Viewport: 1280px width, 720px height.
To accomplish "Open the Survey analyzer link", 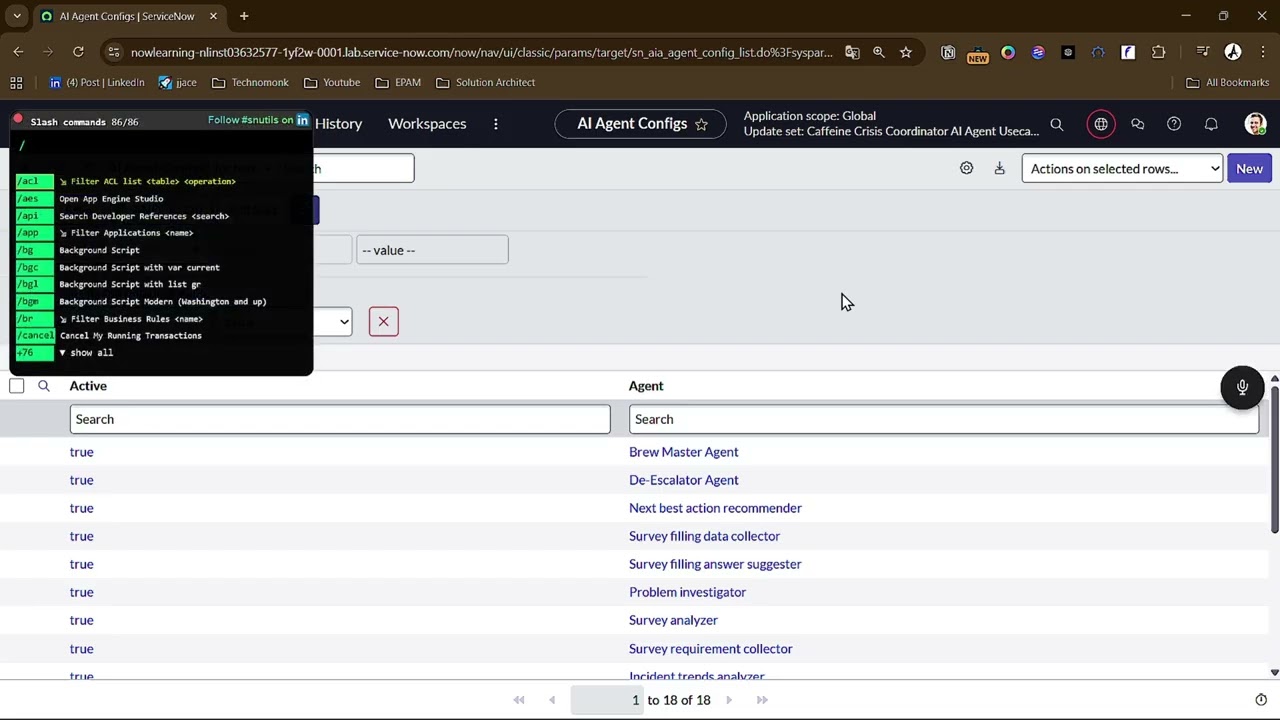I will click(x=673, y=620).
